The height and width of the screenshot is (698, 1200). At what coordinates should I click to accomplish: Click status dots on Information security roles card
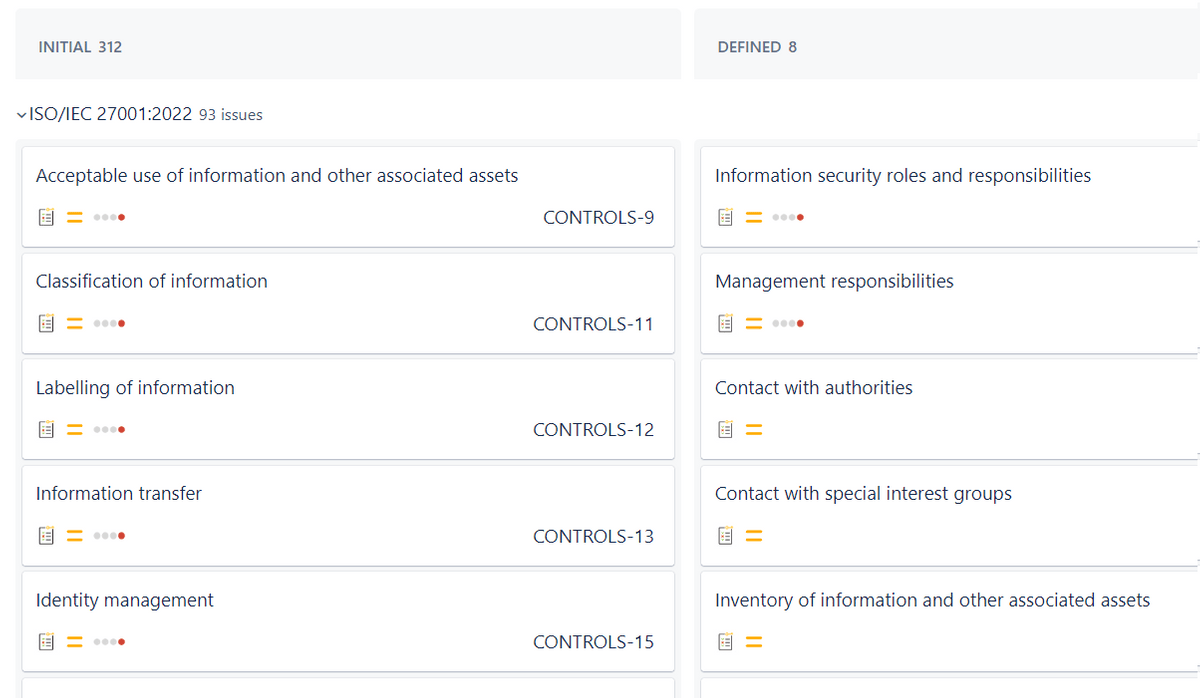(x=788, y=217)
